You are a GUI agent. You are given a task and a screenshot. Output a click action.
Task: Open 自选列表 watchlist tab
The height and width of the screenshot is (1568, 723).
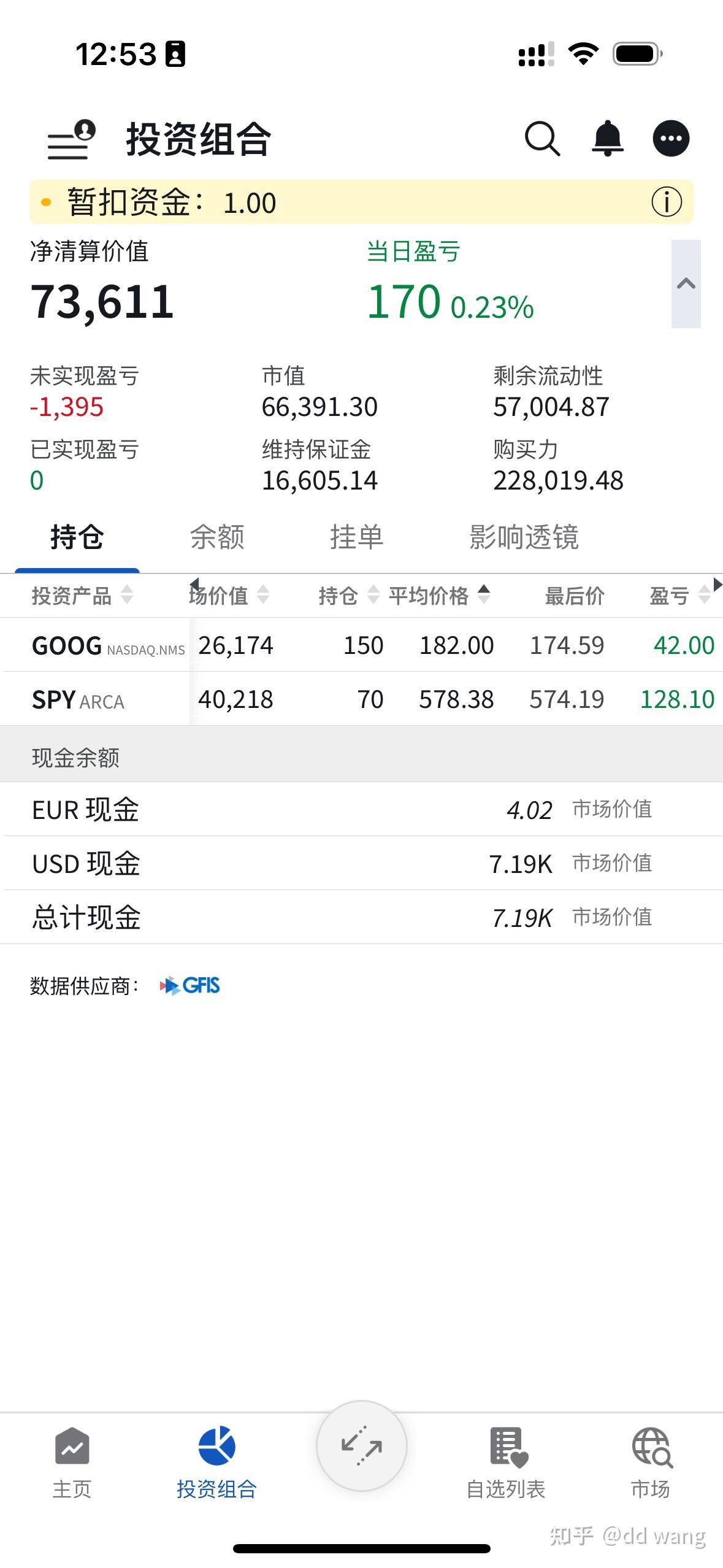[506, 1462]
